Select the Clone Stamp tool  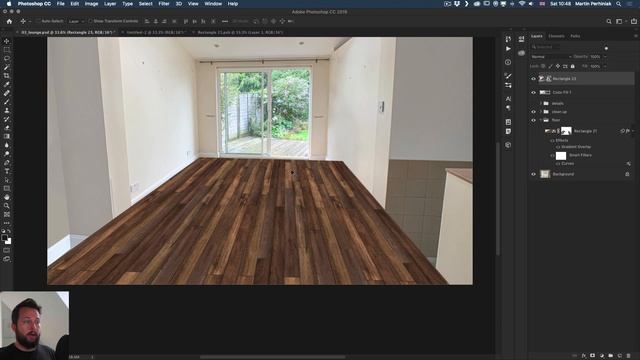pyautogui.click(x=7, y=110)
